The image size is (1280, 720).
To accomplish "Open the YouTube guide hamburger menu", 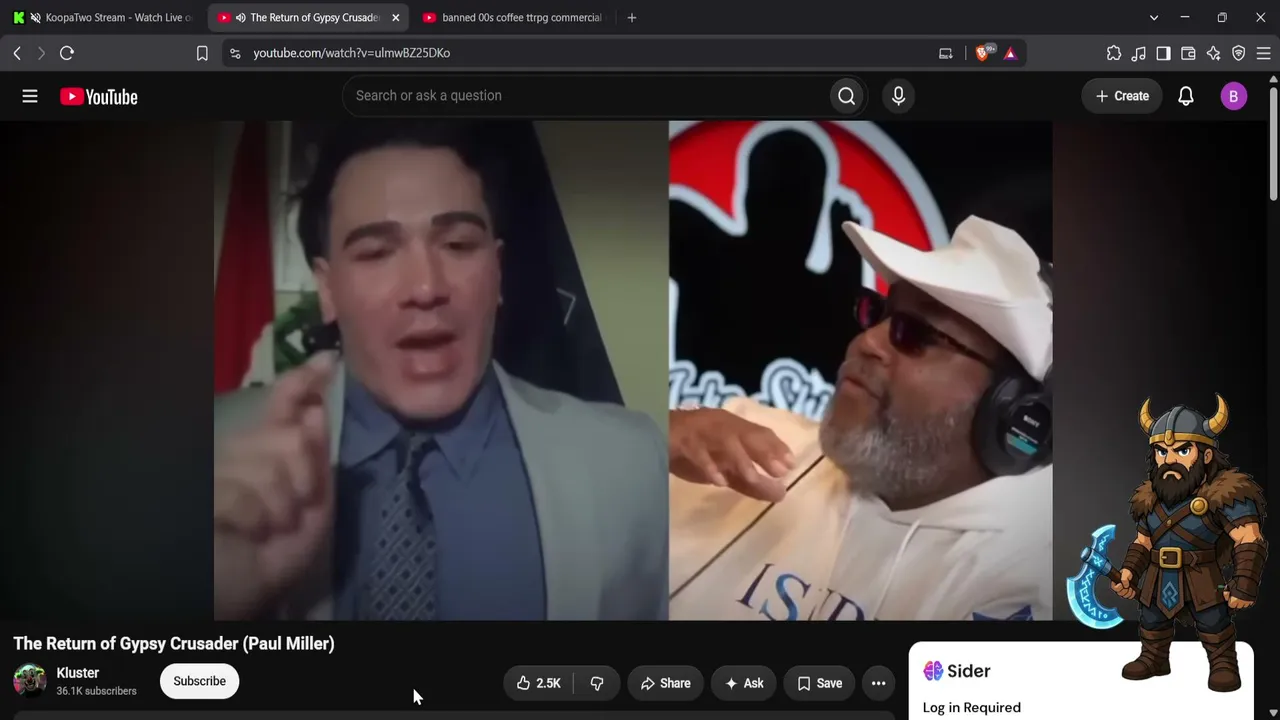I will pos(30,96).
